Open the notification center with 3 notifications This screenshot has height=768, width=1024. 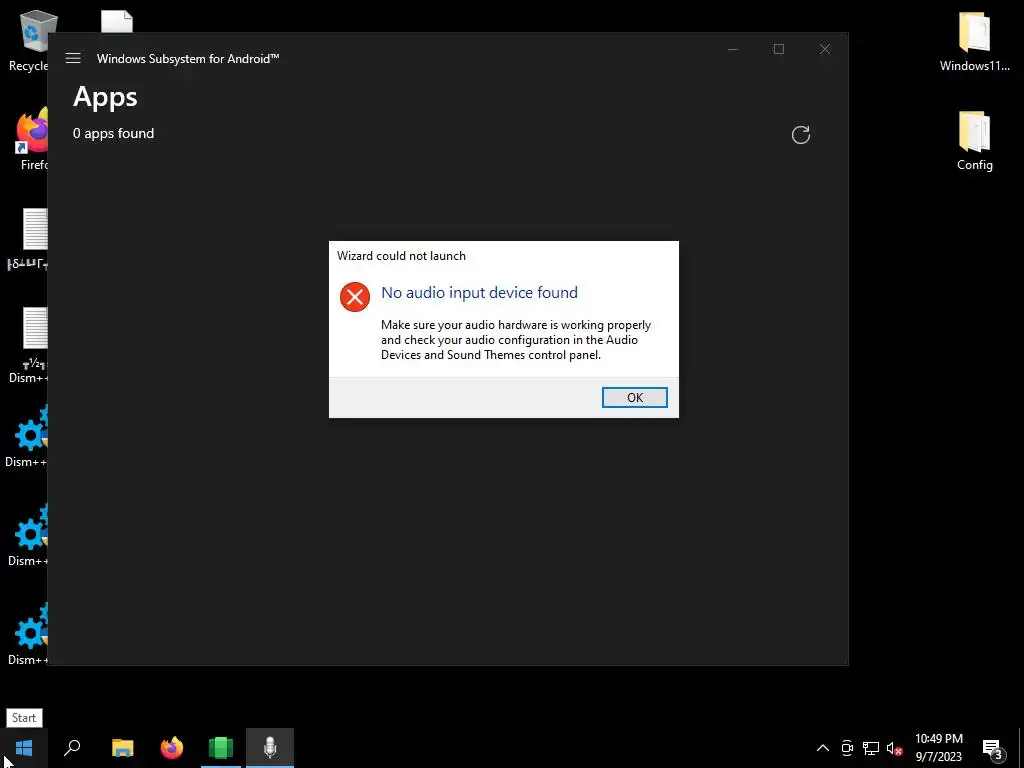(x=992, y=748)
